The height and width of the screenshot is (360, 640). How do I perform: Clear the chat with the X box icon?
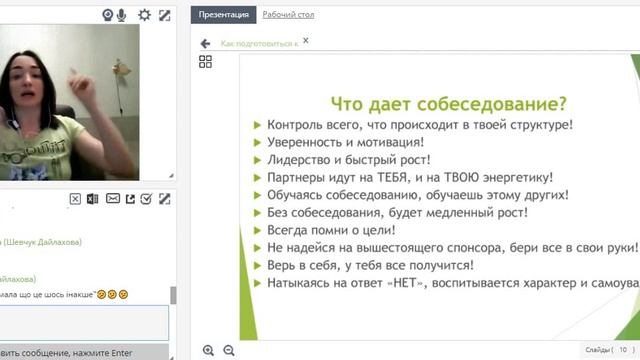tap(75, 199)
